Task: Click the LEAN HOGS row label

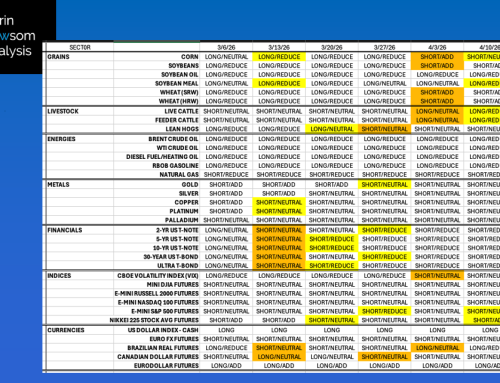Action: [182, 129]
